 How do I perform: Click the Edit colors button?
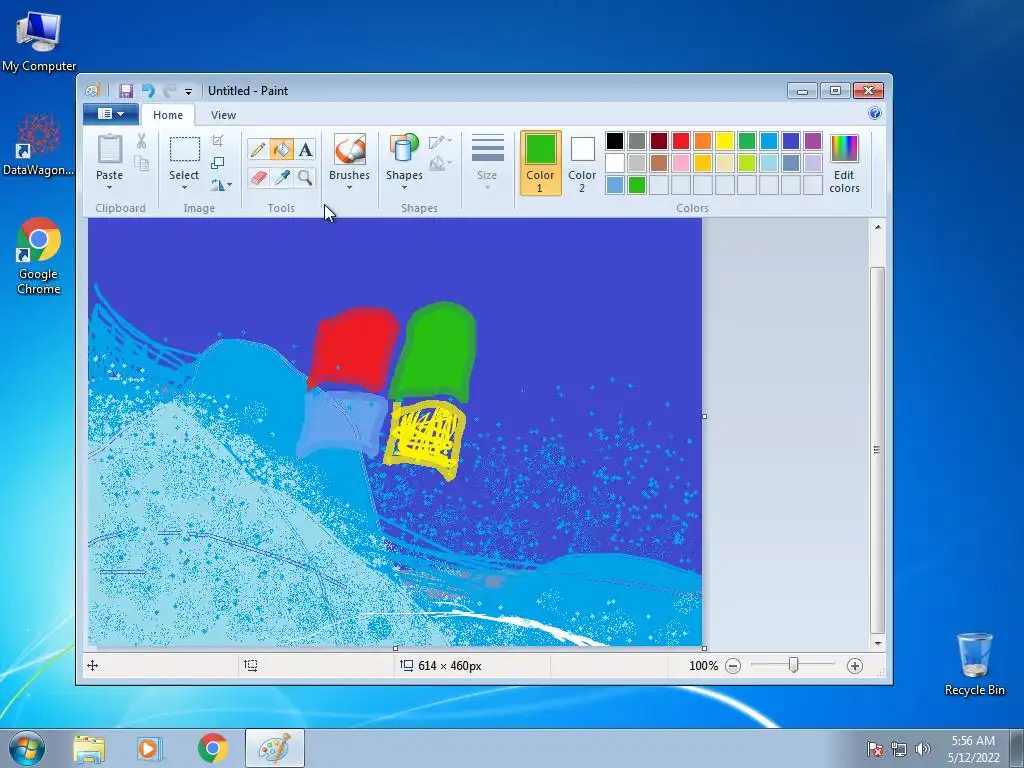point(844,163)
